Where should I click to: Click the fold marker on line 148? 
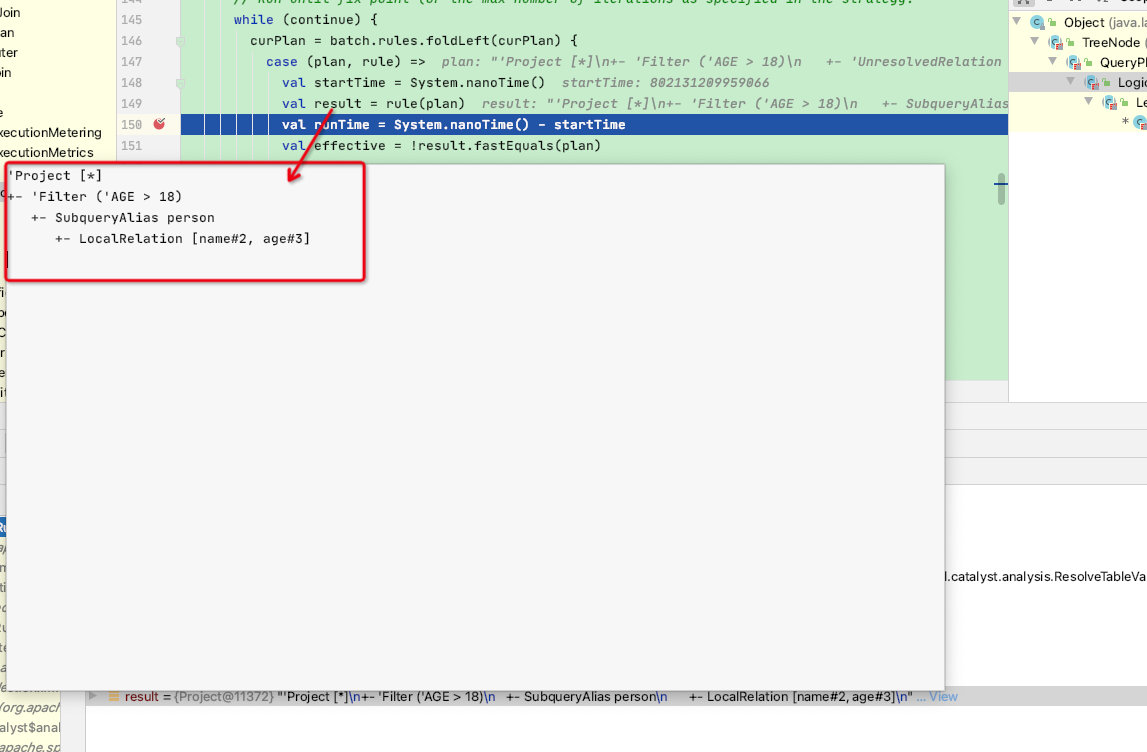click(x=180, y=83)
